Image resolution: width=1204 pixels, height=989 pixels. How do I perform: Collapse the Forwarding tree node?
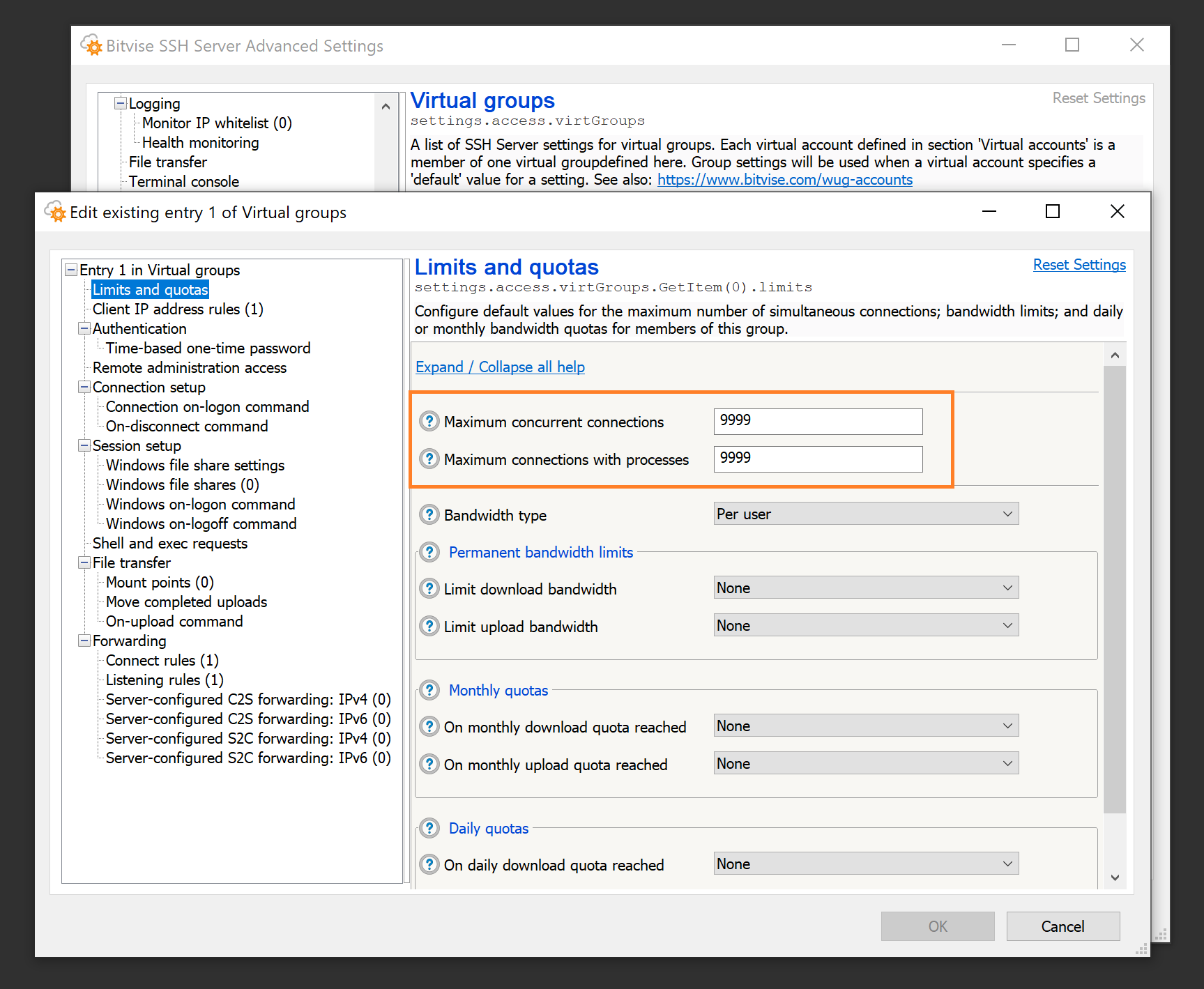pos(84,641)
